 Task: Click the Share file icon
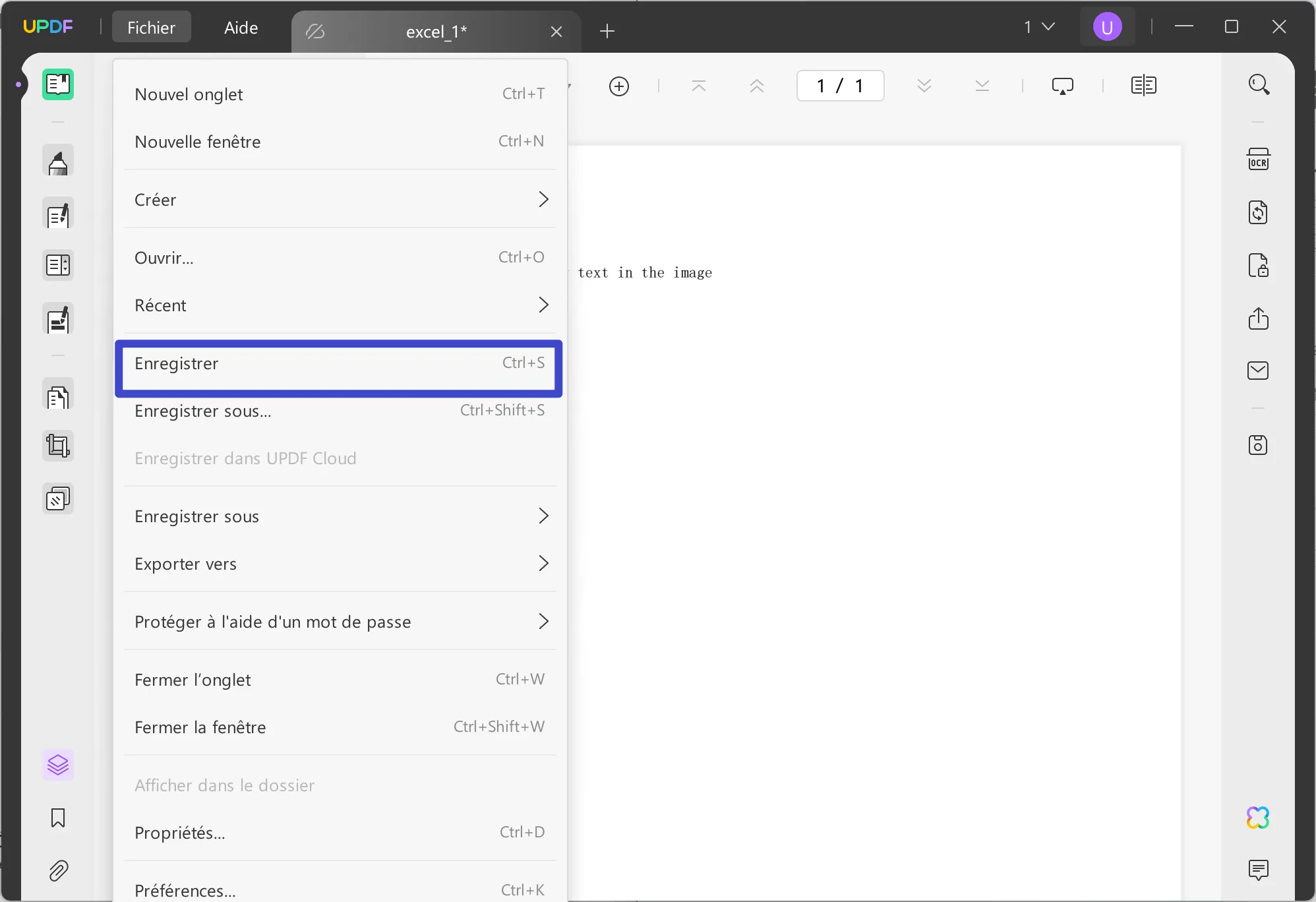[1259, 318]
